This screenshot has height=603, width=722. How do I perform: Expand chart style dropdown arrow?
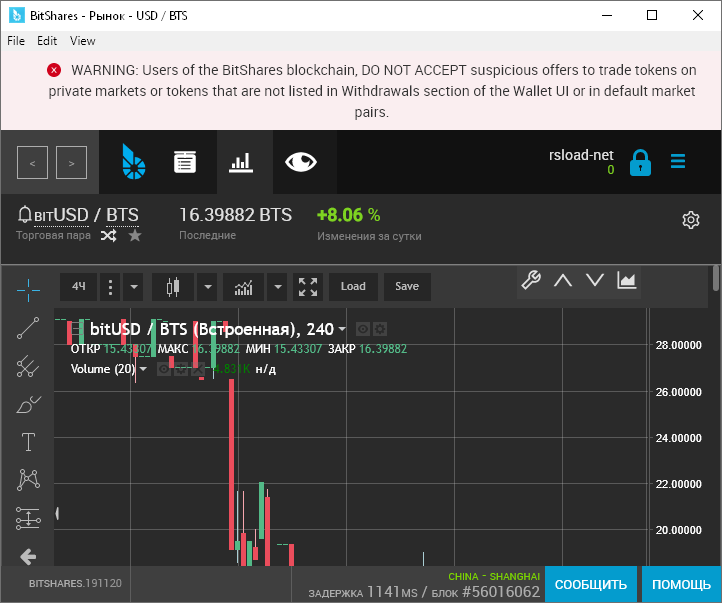coord(208,287)
